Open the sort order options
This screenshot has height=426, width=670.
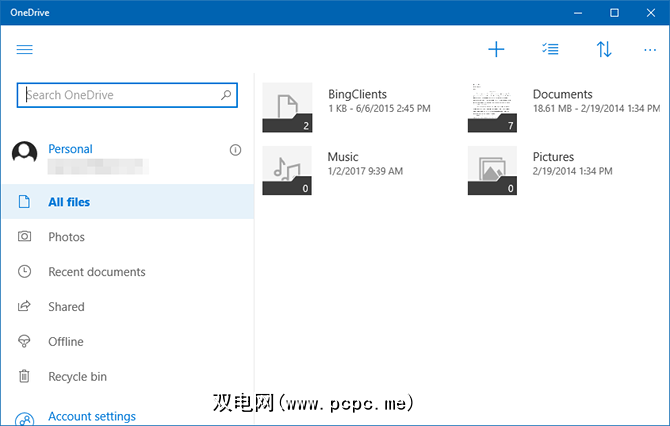pos(604,49)
